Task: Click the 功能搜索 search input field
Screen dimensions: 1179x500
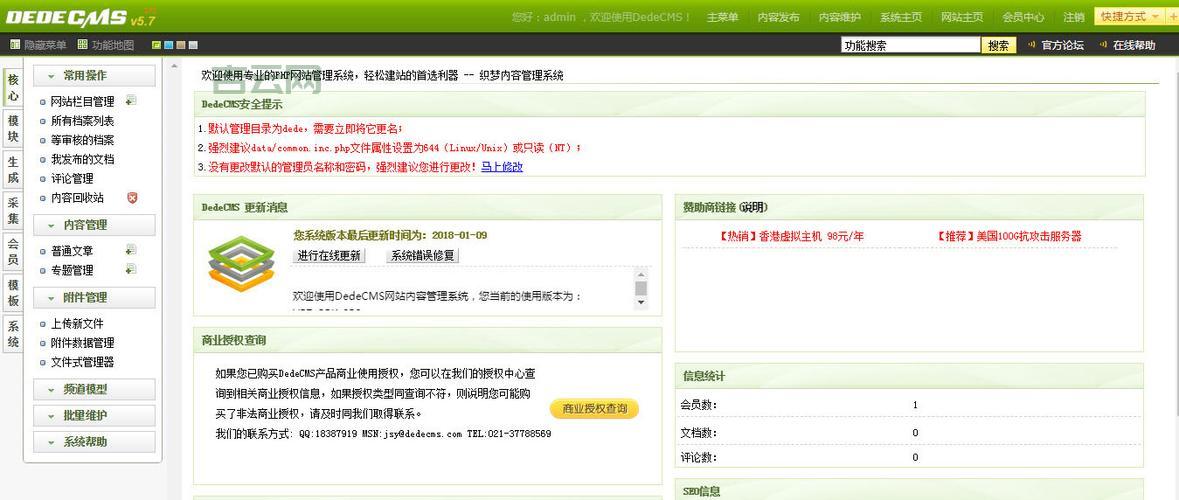Action: [910, 45]
